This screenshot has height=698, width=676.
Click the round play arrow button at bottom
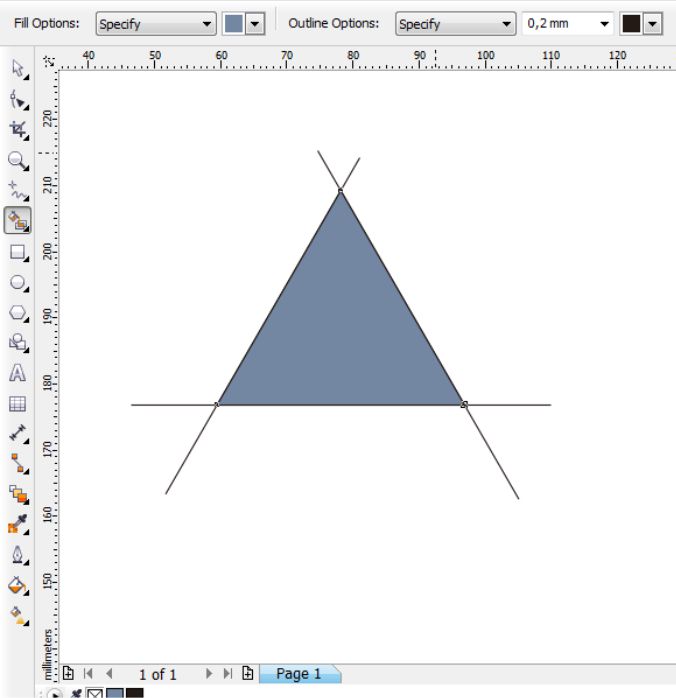[x=55, y=694]
